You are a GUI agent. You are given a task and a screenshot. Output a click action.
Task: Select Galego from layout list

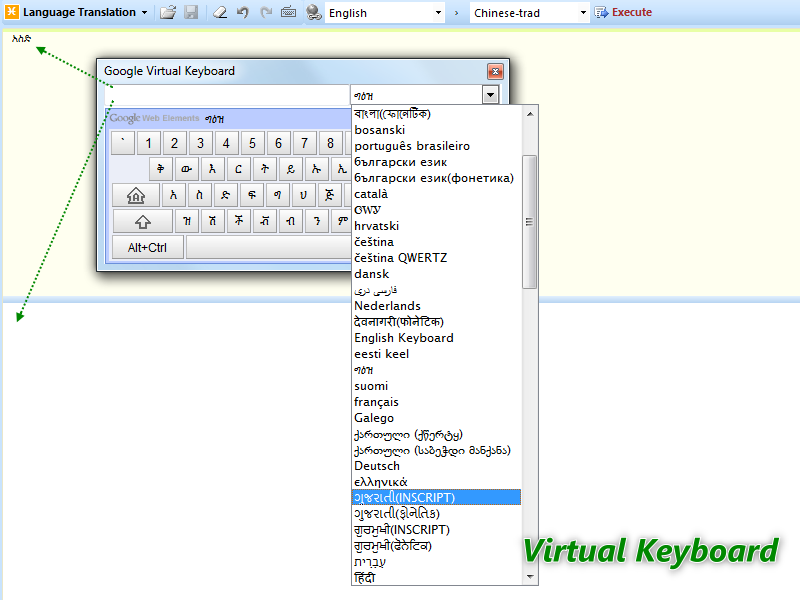436,418
